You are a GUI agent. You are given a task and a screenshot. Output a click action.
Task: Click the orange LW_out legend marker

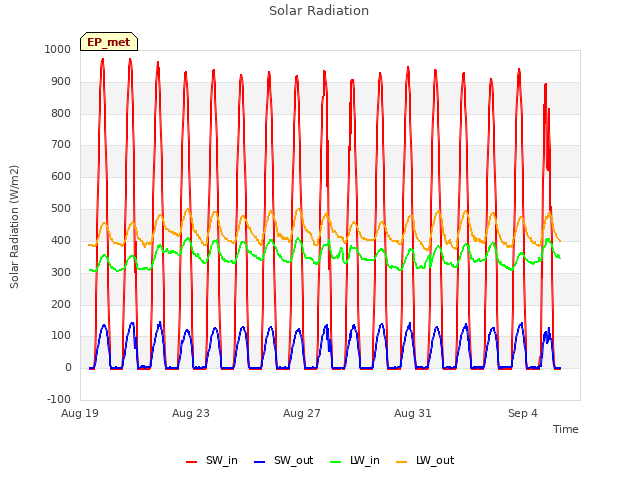click(402, 462)
